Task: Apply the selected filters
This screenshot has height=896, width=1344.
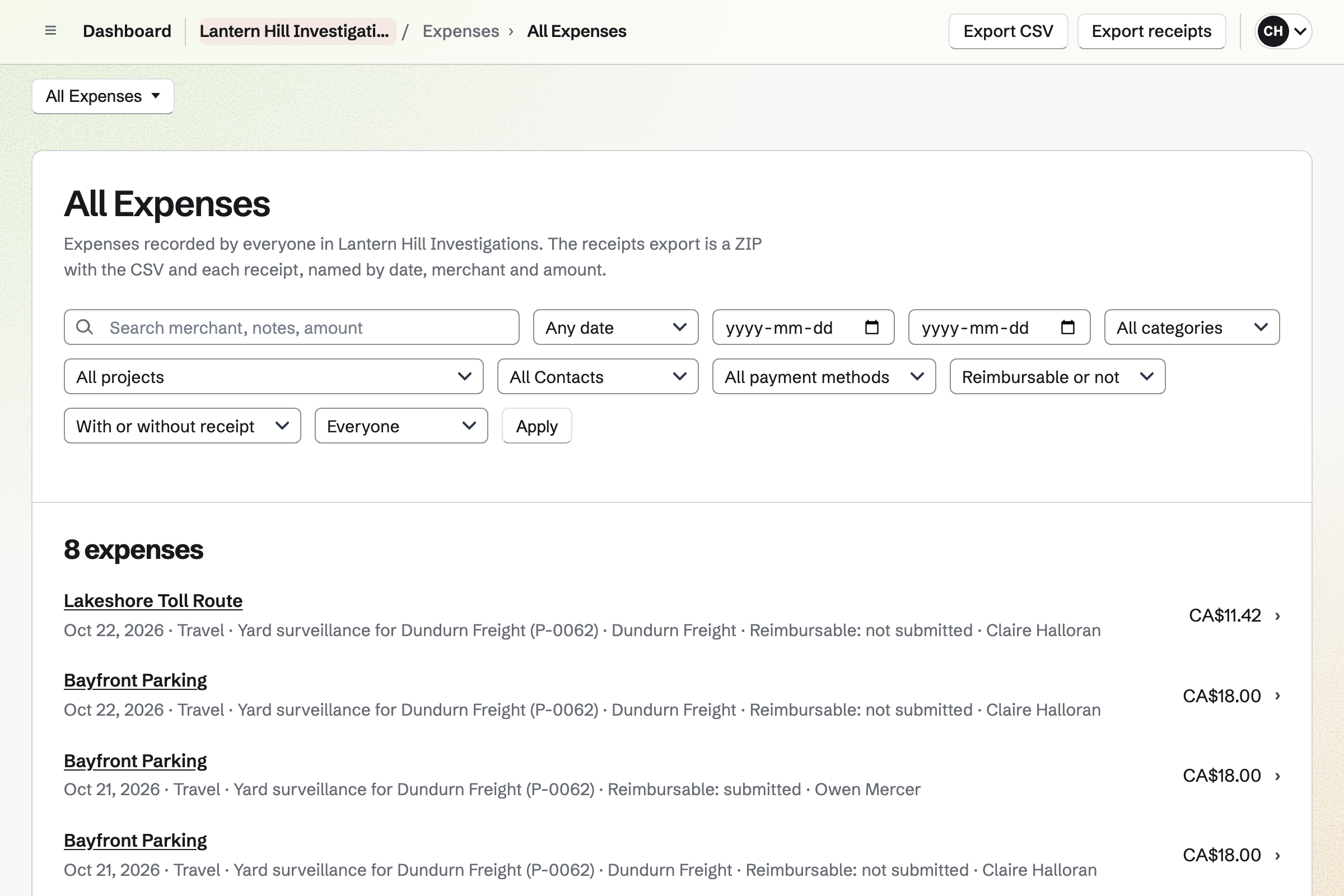Action: pyautogui.click(x=536, y=426)
